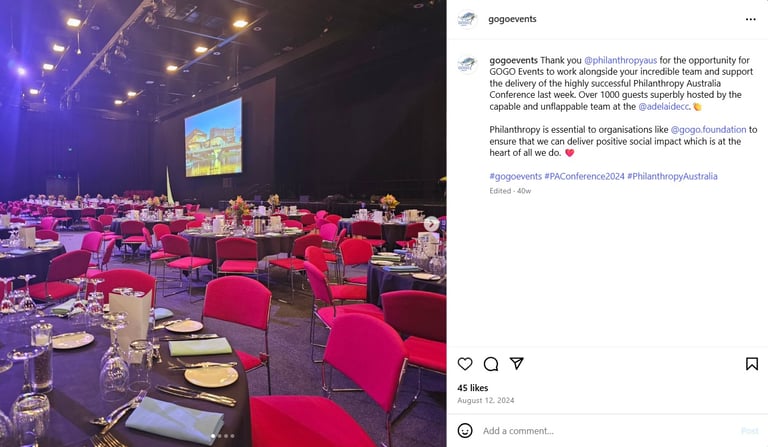This screenshot has height=447, width=768.
Task: Open the emoji picker smiley icon
Action: coord(465,430)
